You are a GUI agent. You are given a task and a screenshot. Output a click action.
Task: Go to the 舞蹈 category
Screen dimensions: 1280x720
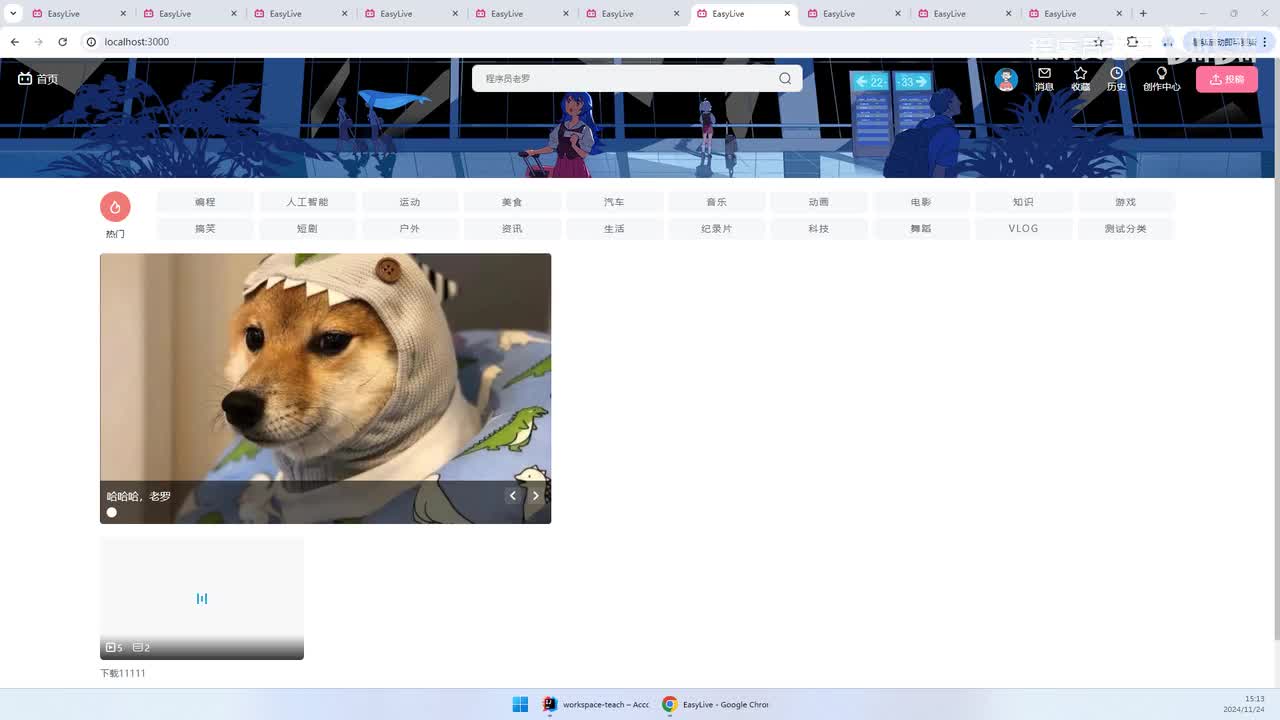click(921, 229)
